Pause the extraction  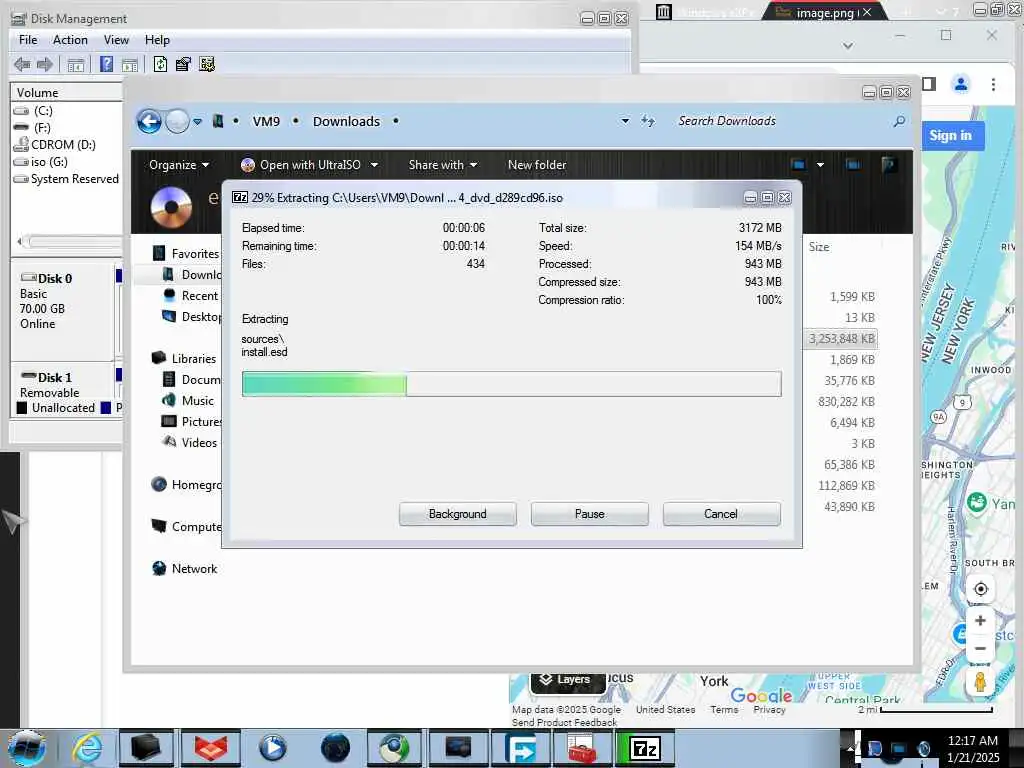[590, 514]
